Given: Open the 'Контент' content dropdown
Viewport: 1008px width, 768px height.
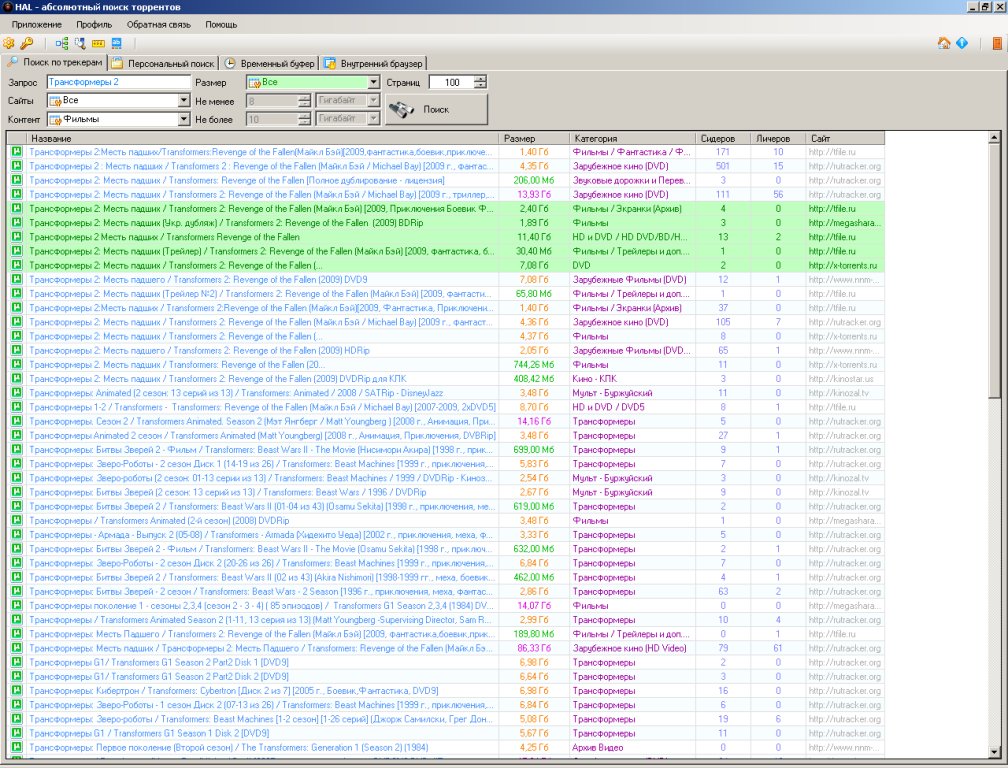Looking at the screenshot, I should 184,119.
